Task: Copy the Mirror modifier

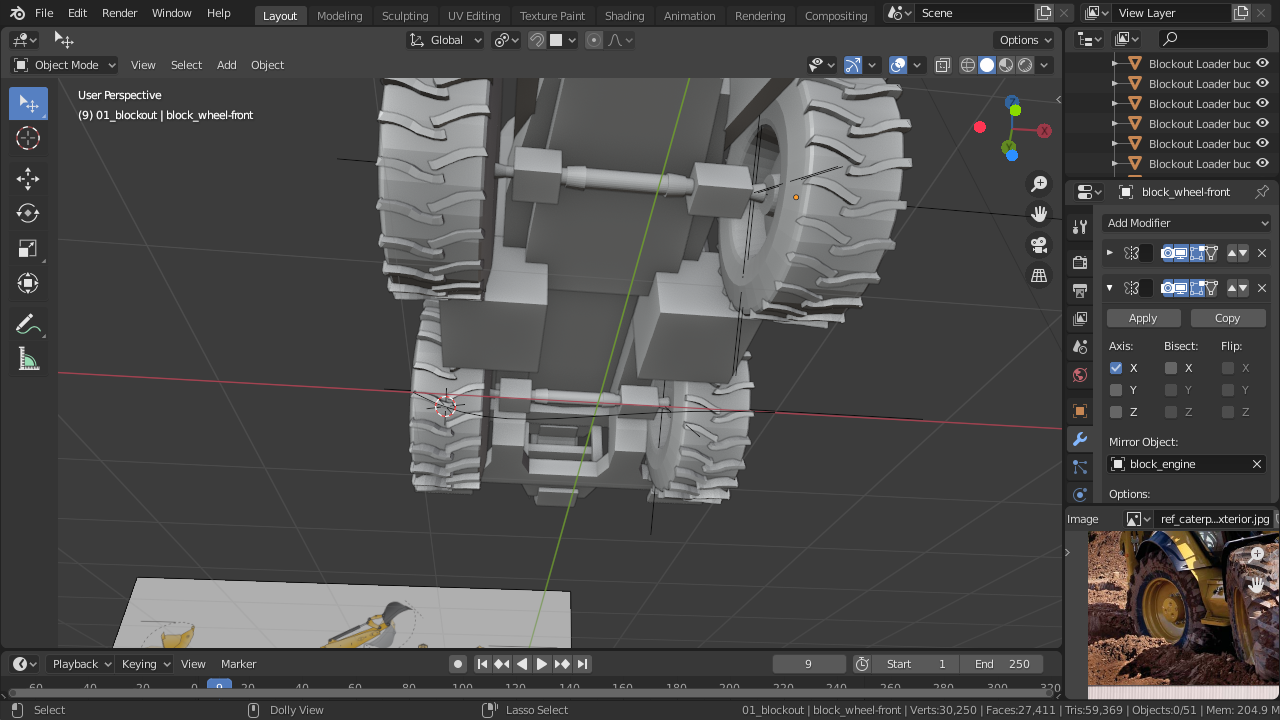Action: [1227, 318]
